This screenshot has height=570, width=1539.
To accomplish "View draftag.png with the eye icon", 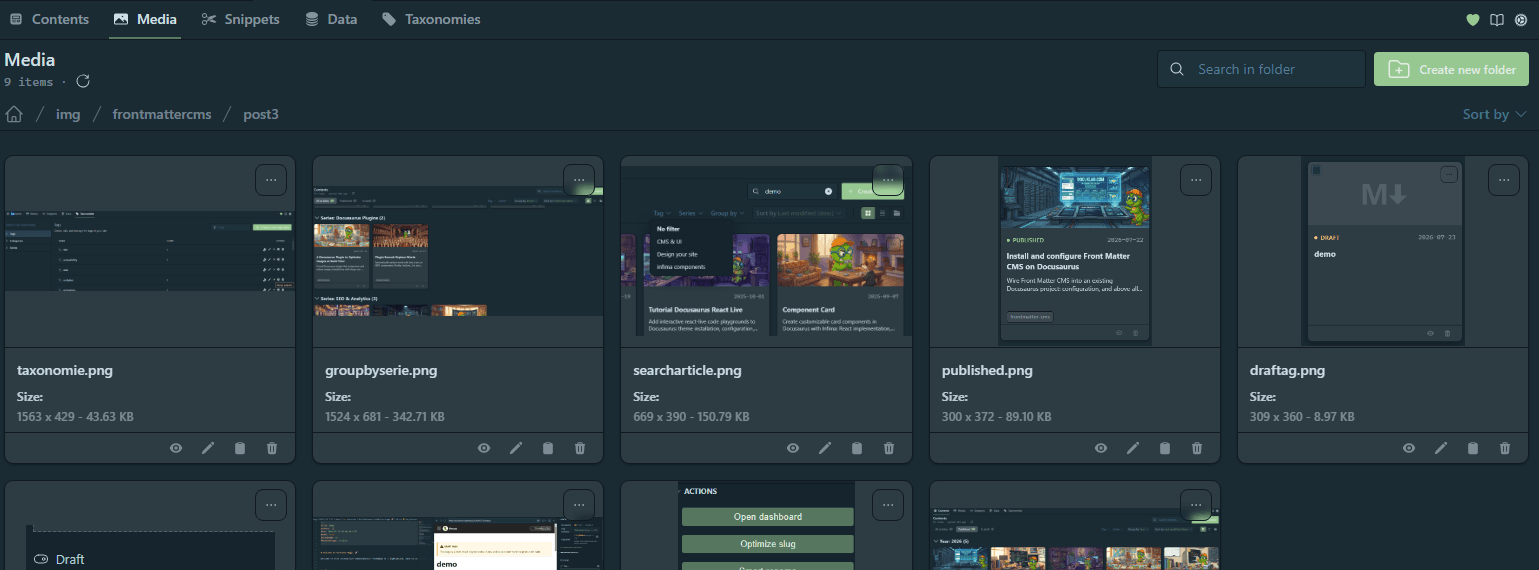I will coord(1409,448).
